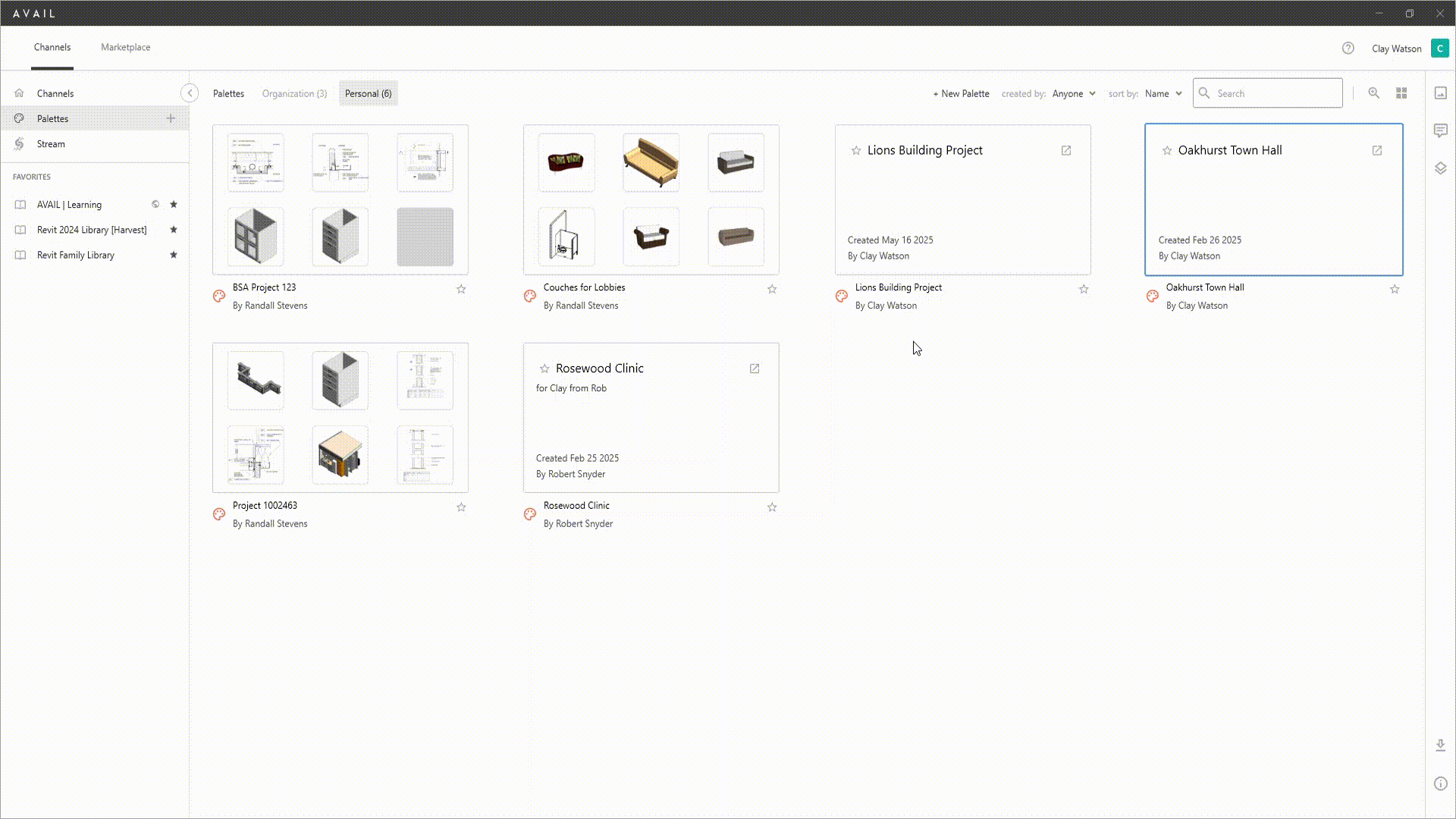Image resolution: width=1456 pixels, height=819 pixels.
Task: Click the Search input field
Action: (x=1274, y=93)
